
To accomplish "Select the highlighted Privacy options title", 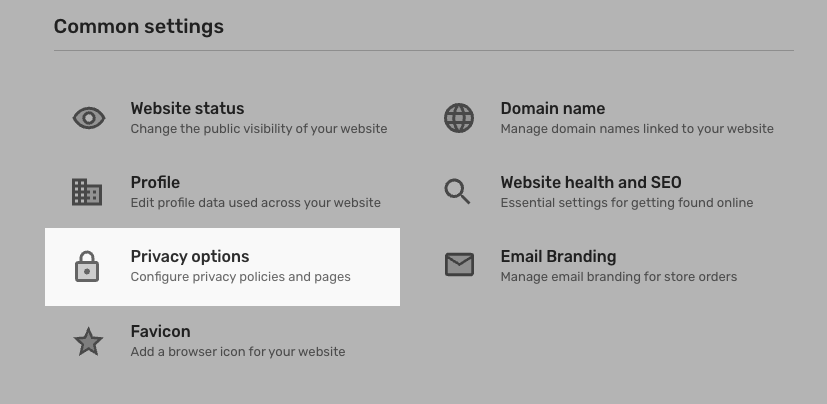I will click(x=190, y=257).
